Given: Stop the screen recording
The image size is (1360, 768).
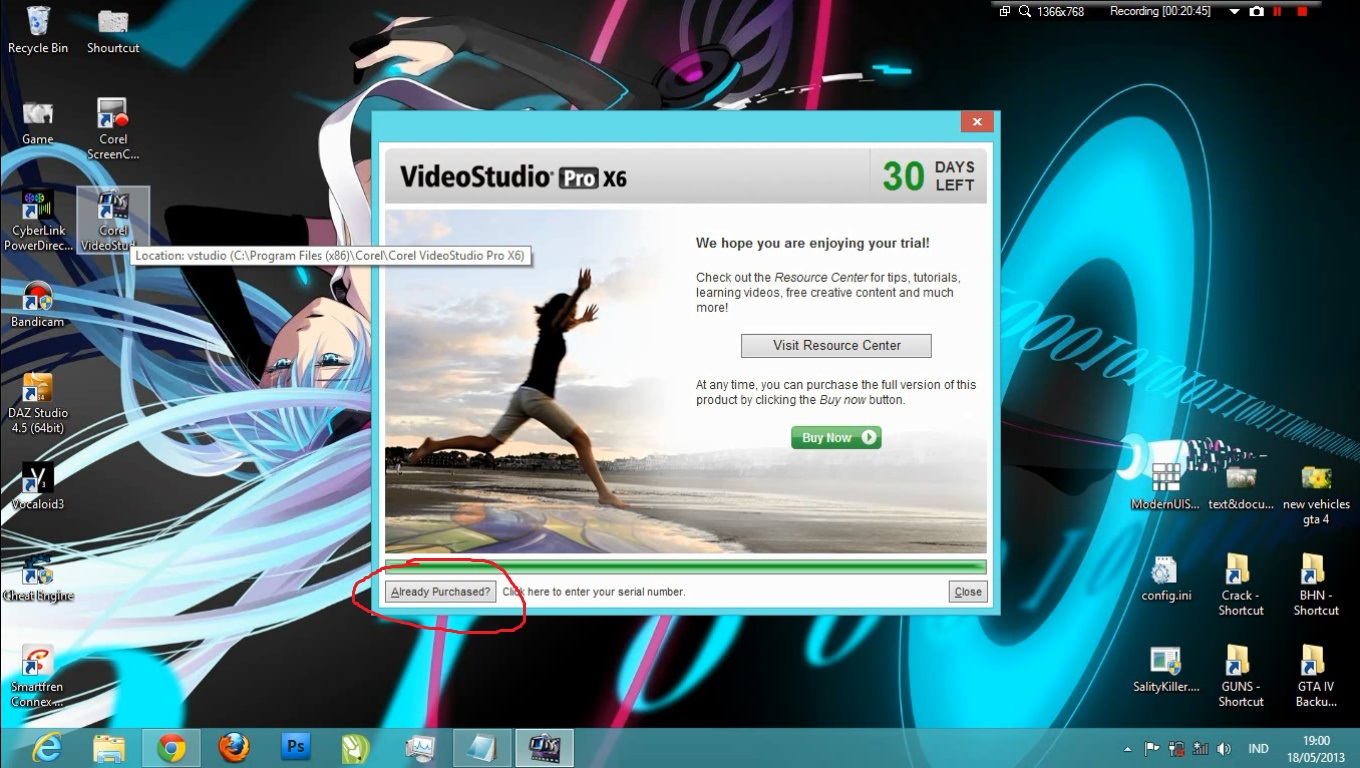Looking at the screenshot, I should (1302, 11).
